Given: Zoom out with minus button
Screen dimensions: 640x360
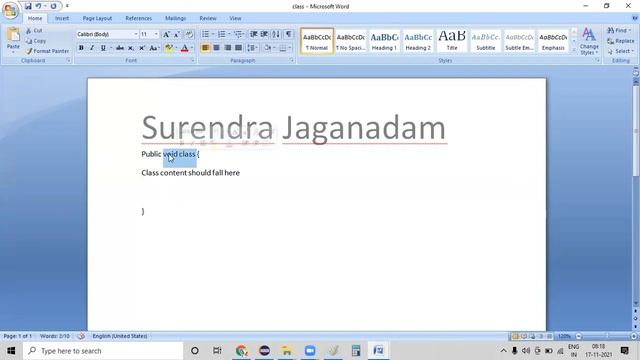Looking at the screenshot, I should 578,336.
